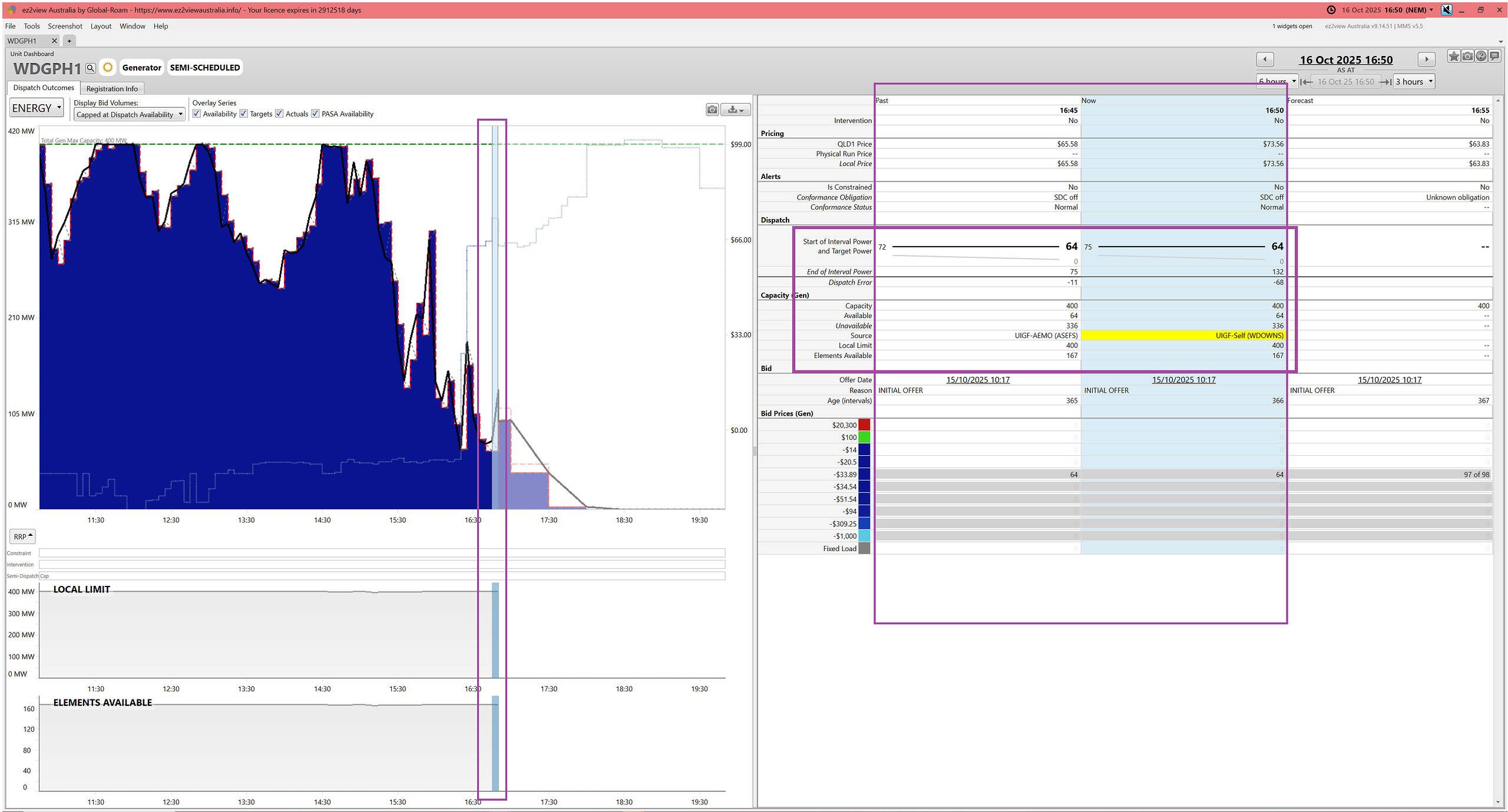The width and height of the screenshot is (1508, 812).
Task: Open the chart download export button
Action: coord(736,110)
